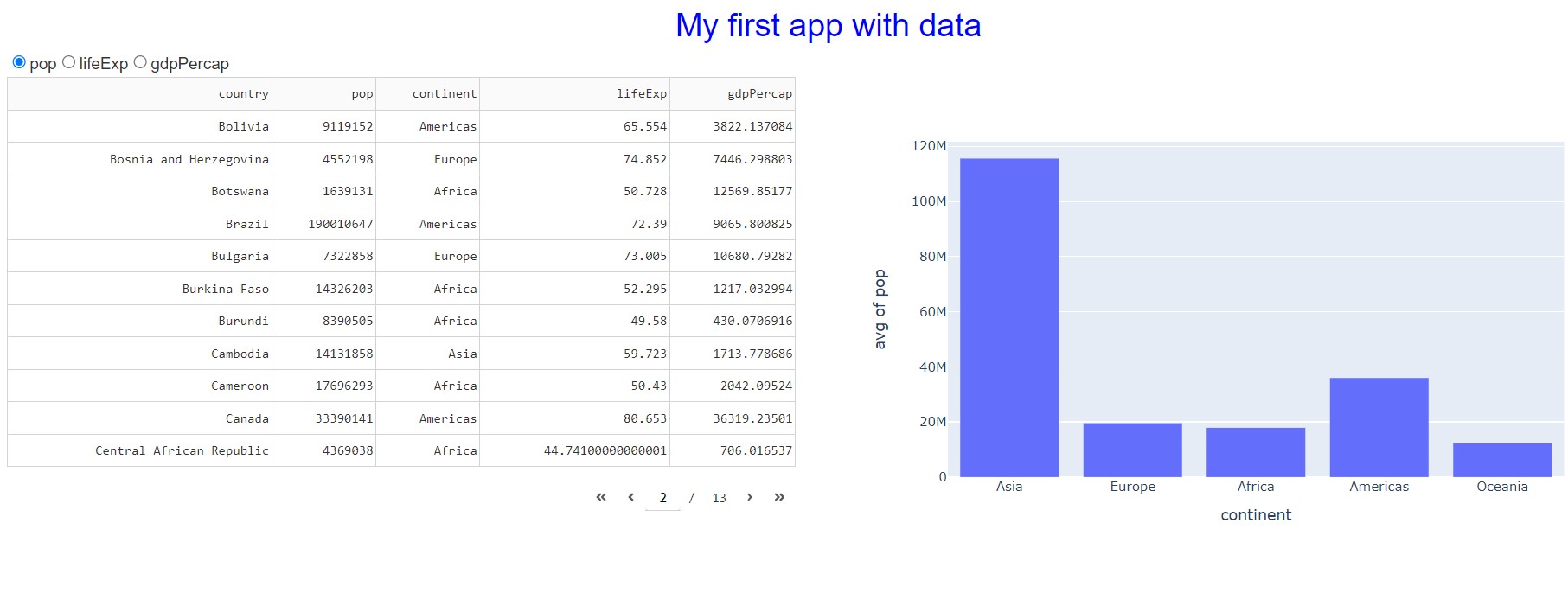Image resolution: width=1568 pixels, height=593 pixels.
Task: Click the Oceania bar in chart
Action: (1502, 460)
